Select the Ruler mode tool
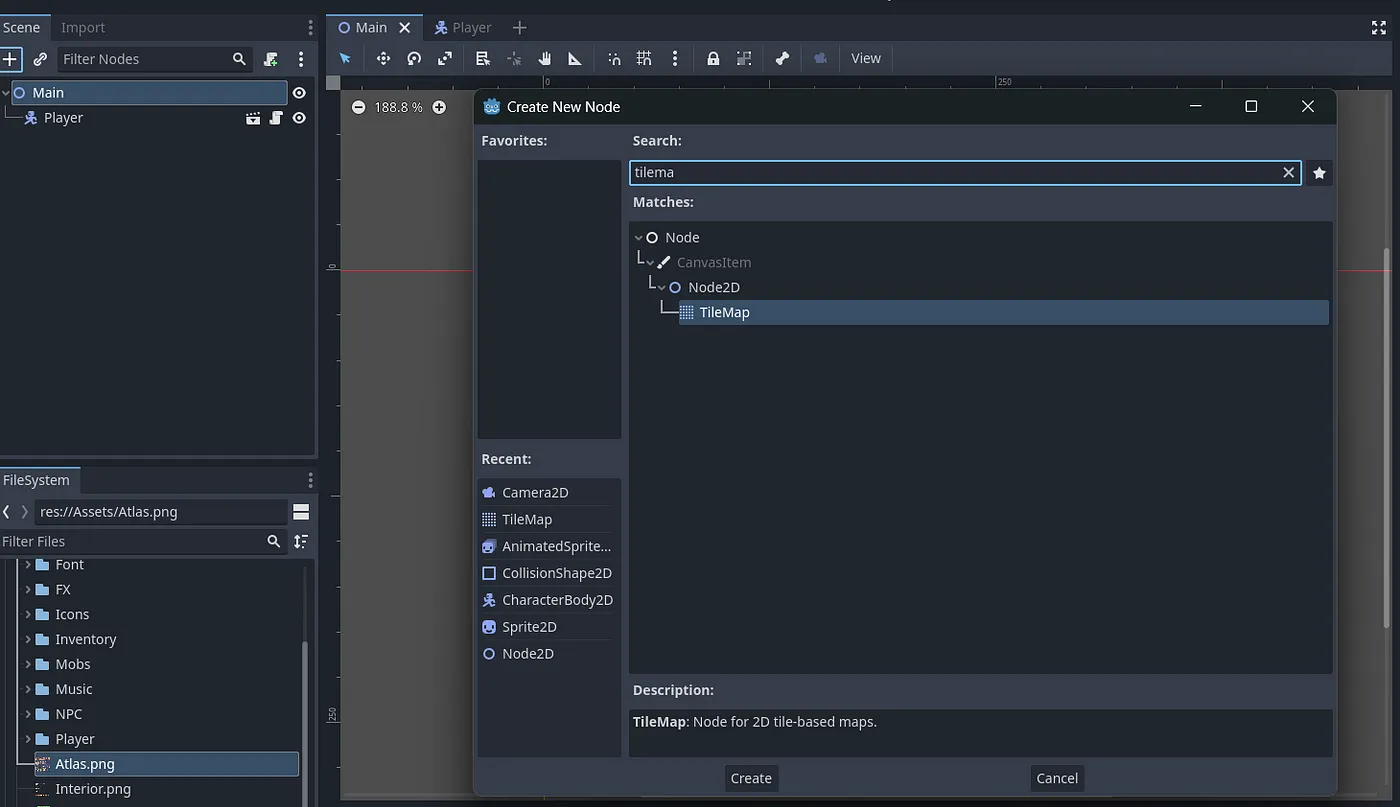Viewport: 1400px width, 807px height. click(x=575, y=59)
